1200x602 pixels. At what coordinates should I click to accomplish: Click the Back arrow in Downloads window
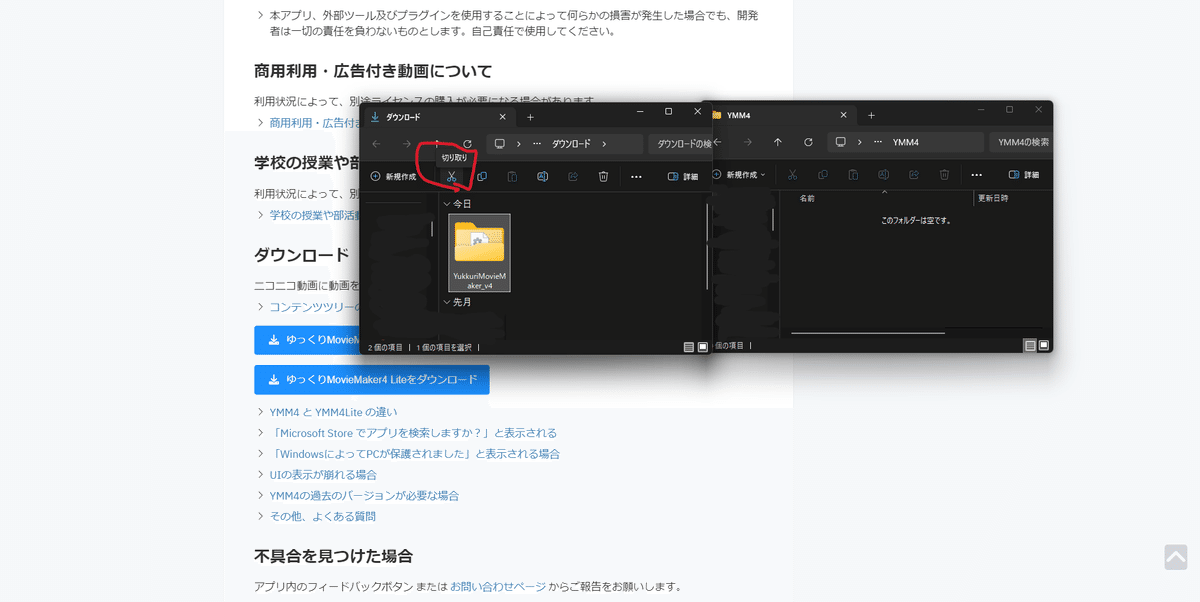click(376, 144)
